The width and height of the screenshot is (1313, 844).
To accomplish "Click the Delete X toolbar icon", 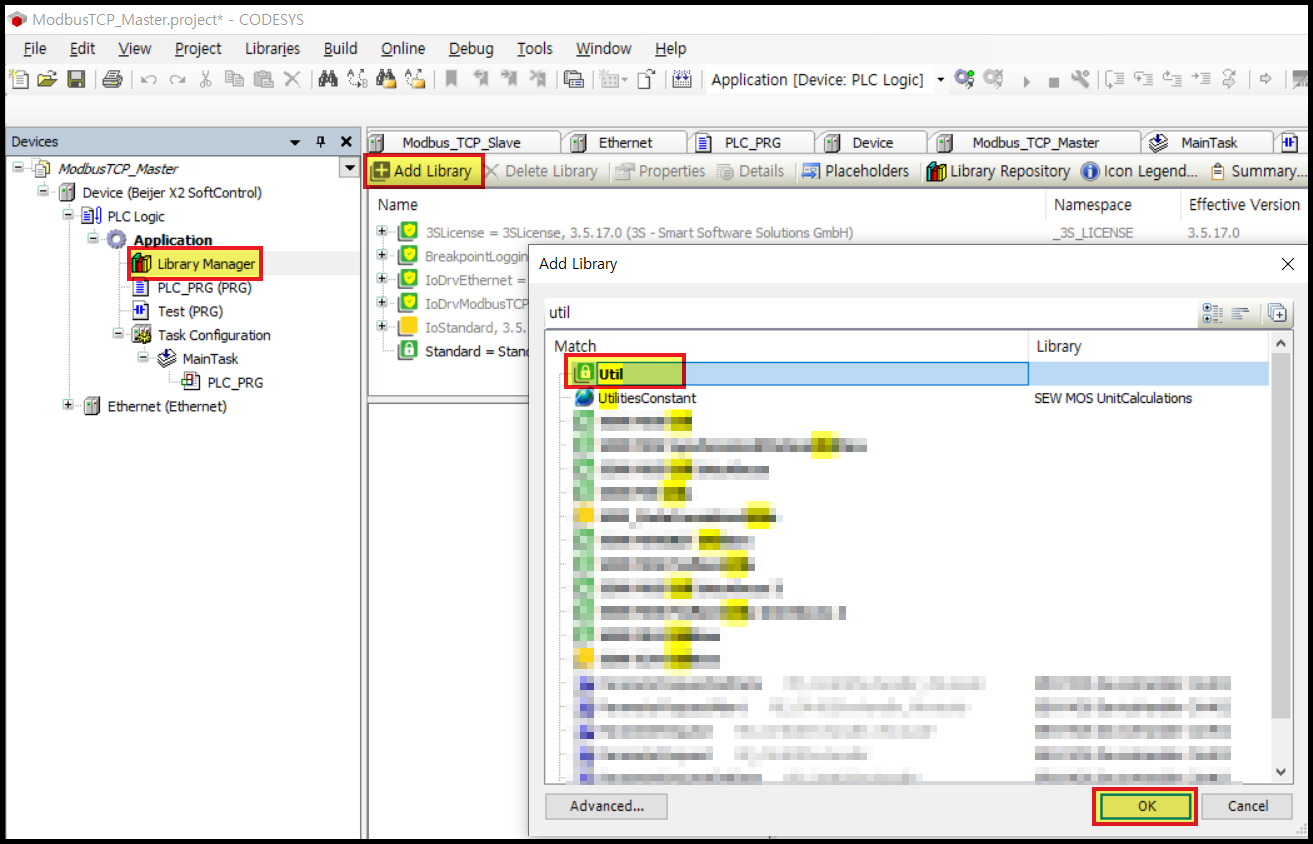I will point(292,79).
